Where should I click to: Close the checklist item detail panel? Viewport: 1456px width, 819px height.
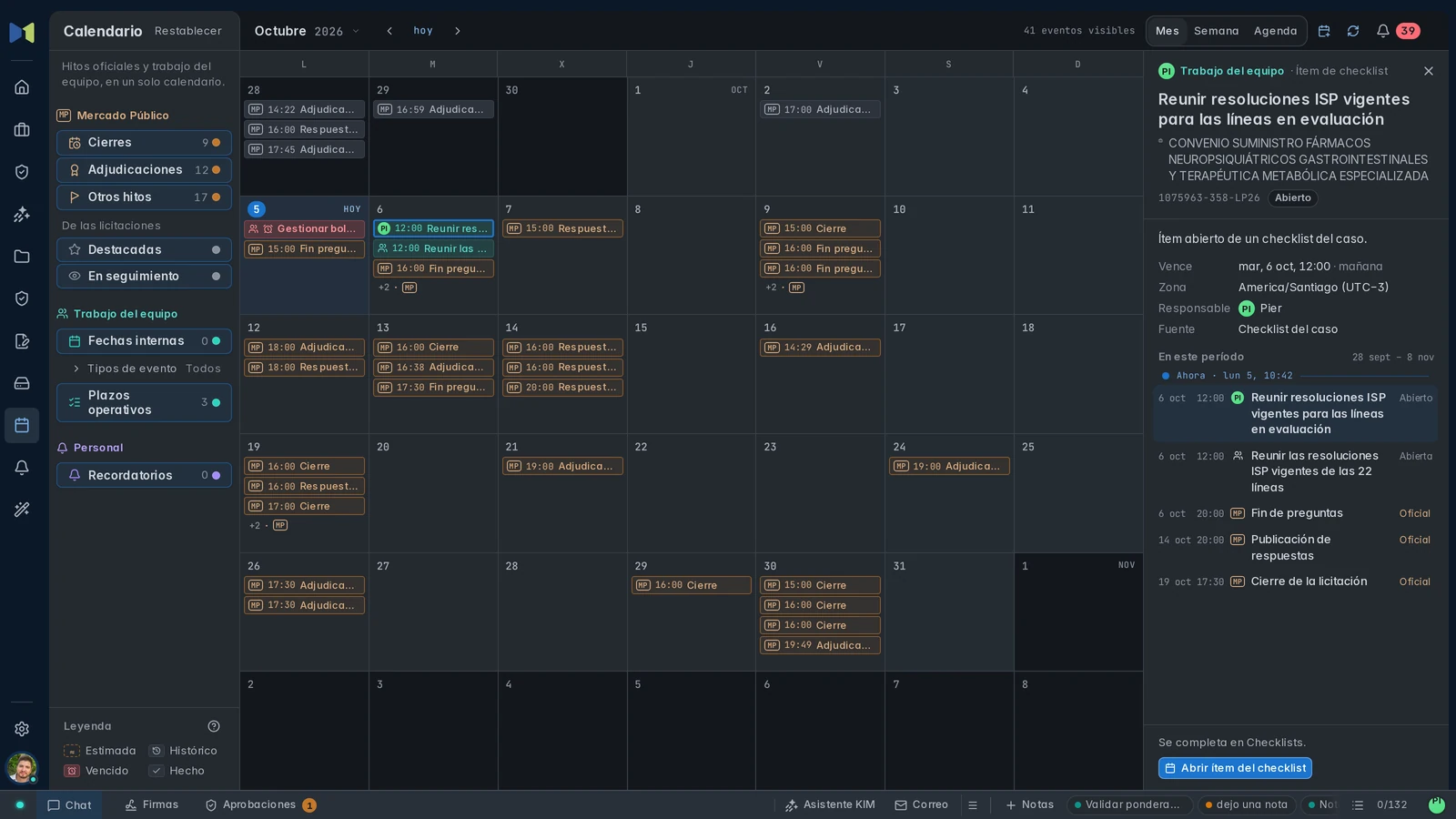pyautogui.click(x=1429, y=71)
